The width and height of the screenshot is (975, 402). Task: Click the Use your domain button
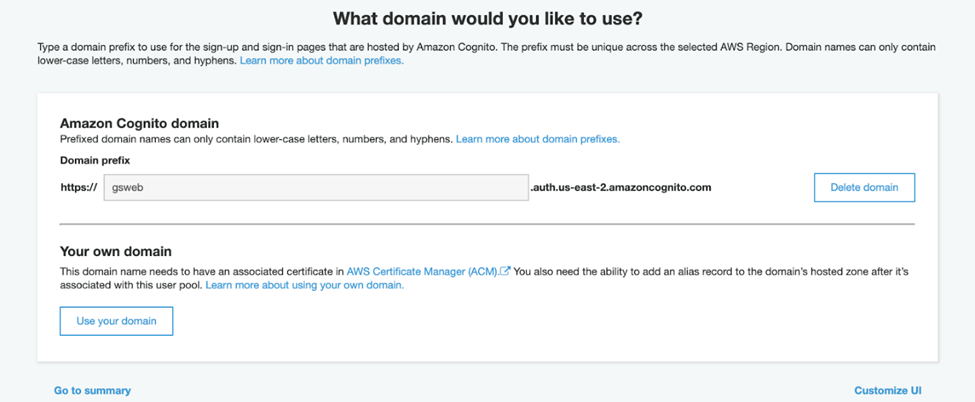click(116, 321)
